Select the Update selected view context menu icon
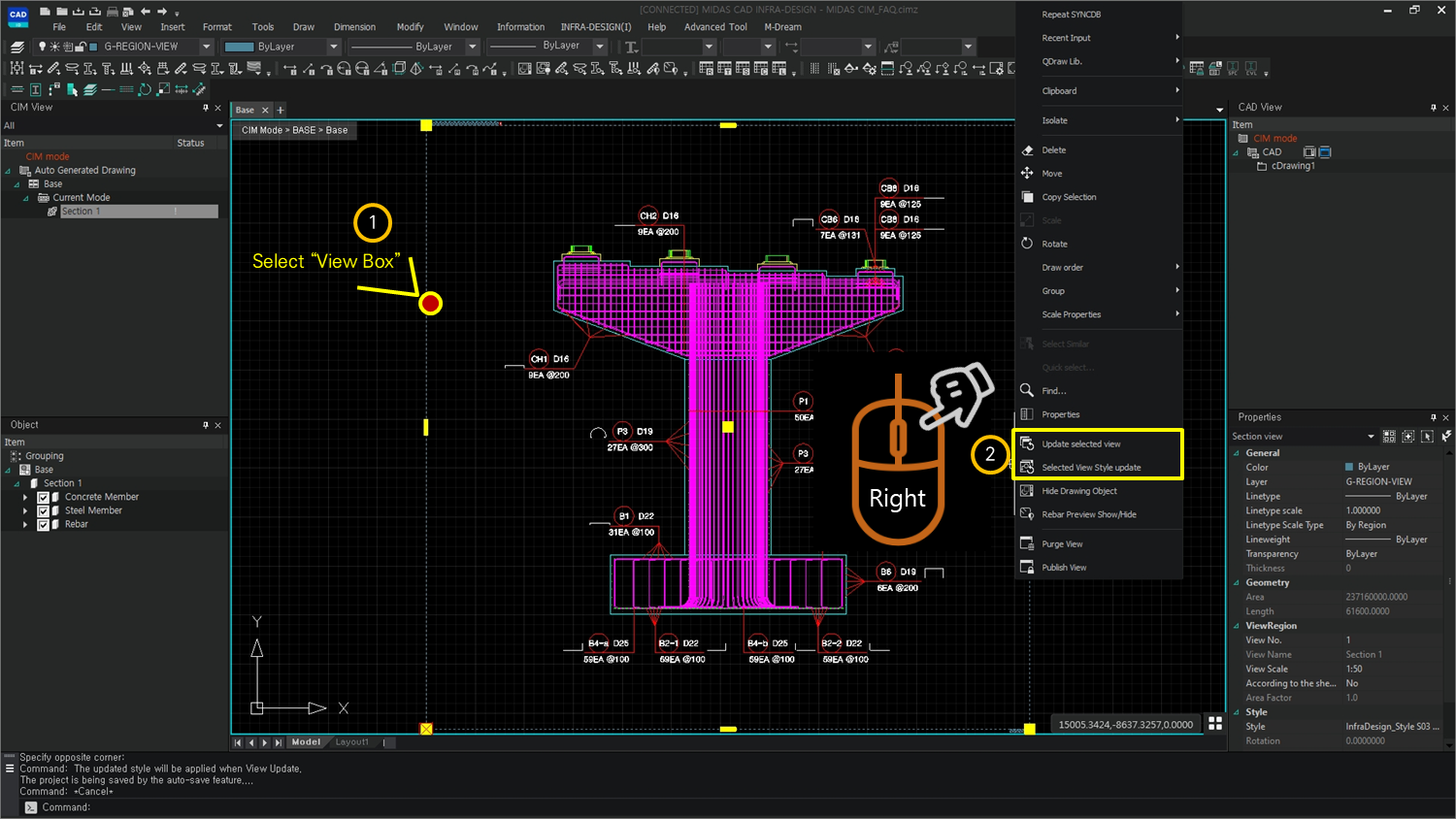The height and width of the screenshot is (819, 1456). 1028,443
